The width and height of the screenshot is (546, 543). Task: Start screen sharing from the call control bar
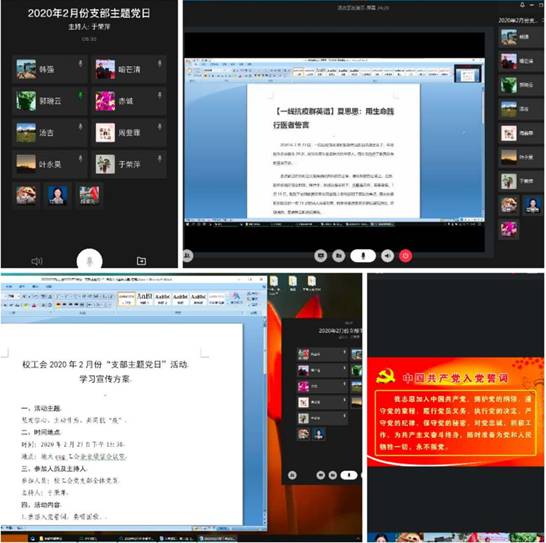pos(321,256)
